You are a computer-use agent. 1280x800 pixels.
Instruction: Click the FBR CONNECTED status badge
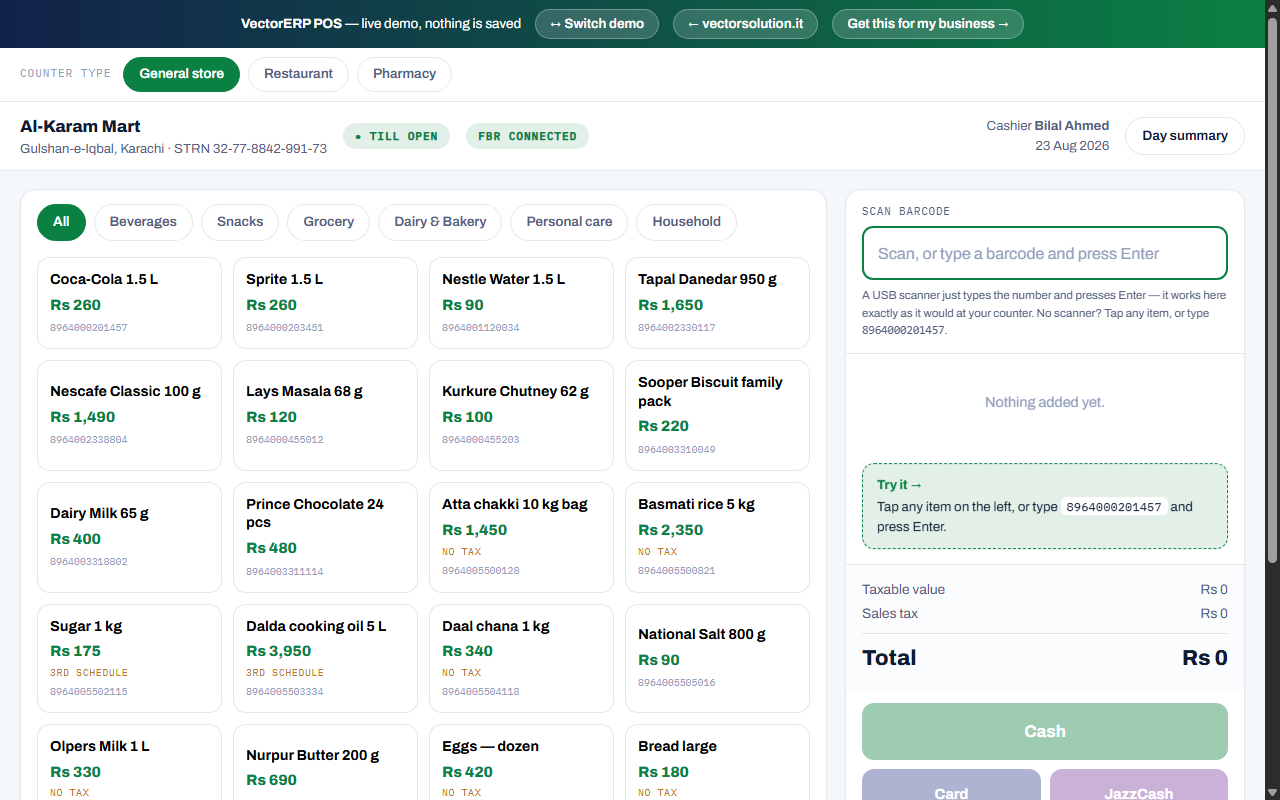[527, 136]
